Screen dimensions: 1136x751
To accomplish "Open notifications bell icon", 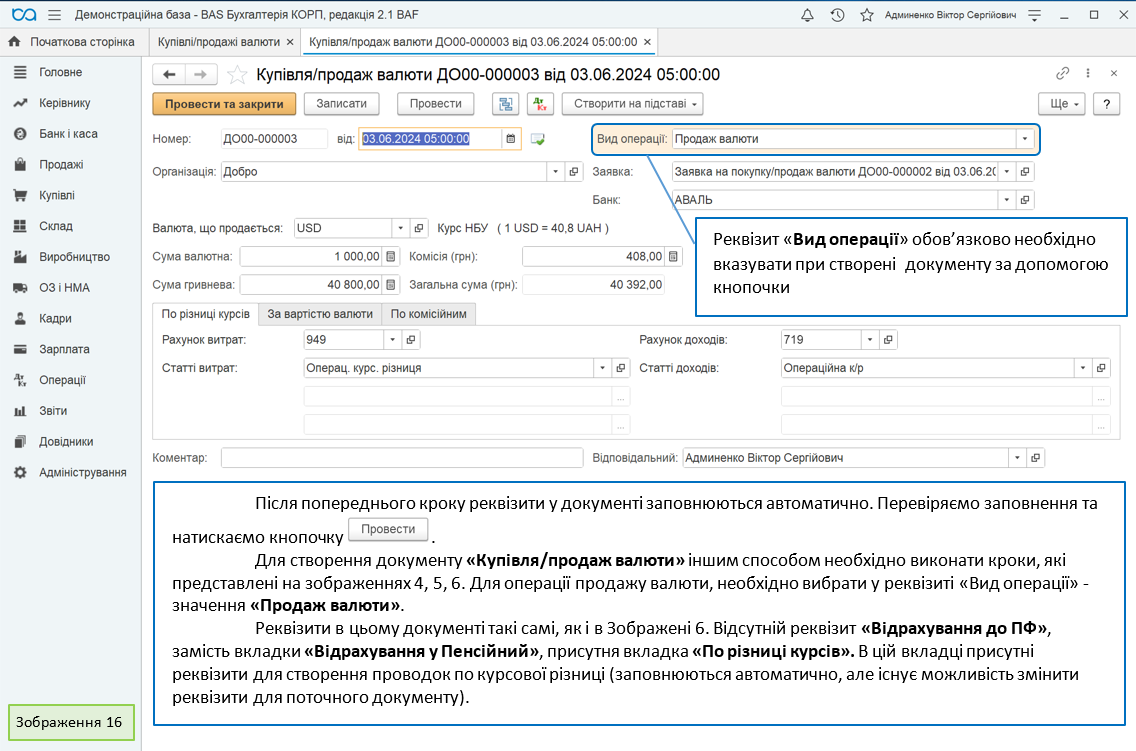I will pyautogui.click(x=807, y=15).
